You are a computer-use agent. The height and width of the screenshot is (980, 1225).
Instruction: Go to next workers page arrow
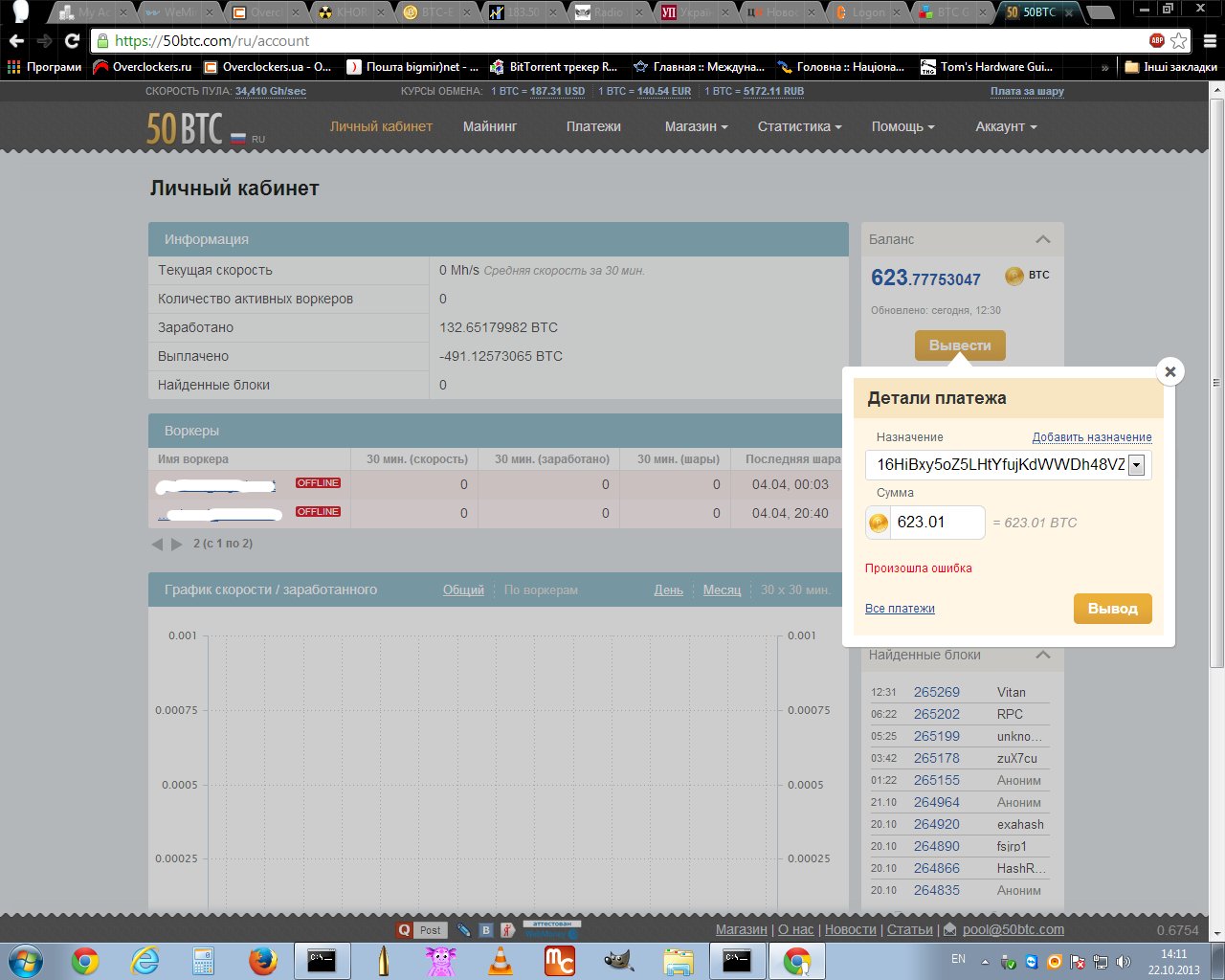coord(176,544)
